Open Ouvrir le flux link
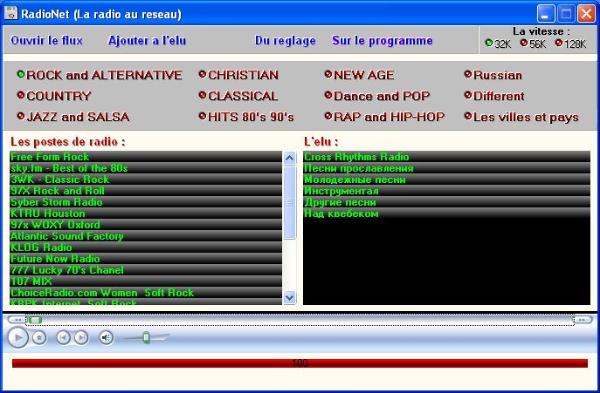 (47, 40)
